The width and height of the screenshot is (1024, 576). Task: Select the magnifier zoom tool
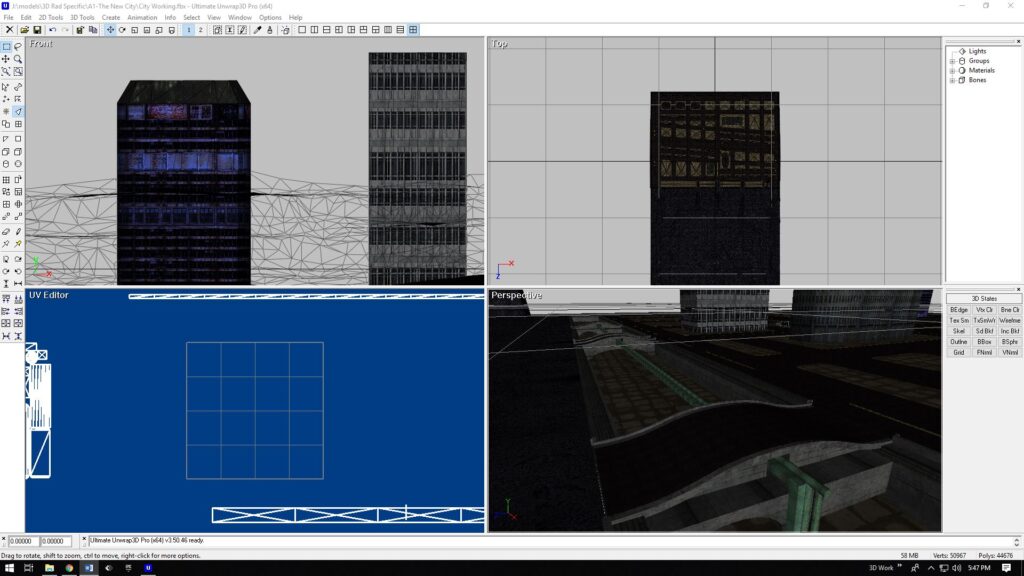pyautogui.click(x=18, y=59)
